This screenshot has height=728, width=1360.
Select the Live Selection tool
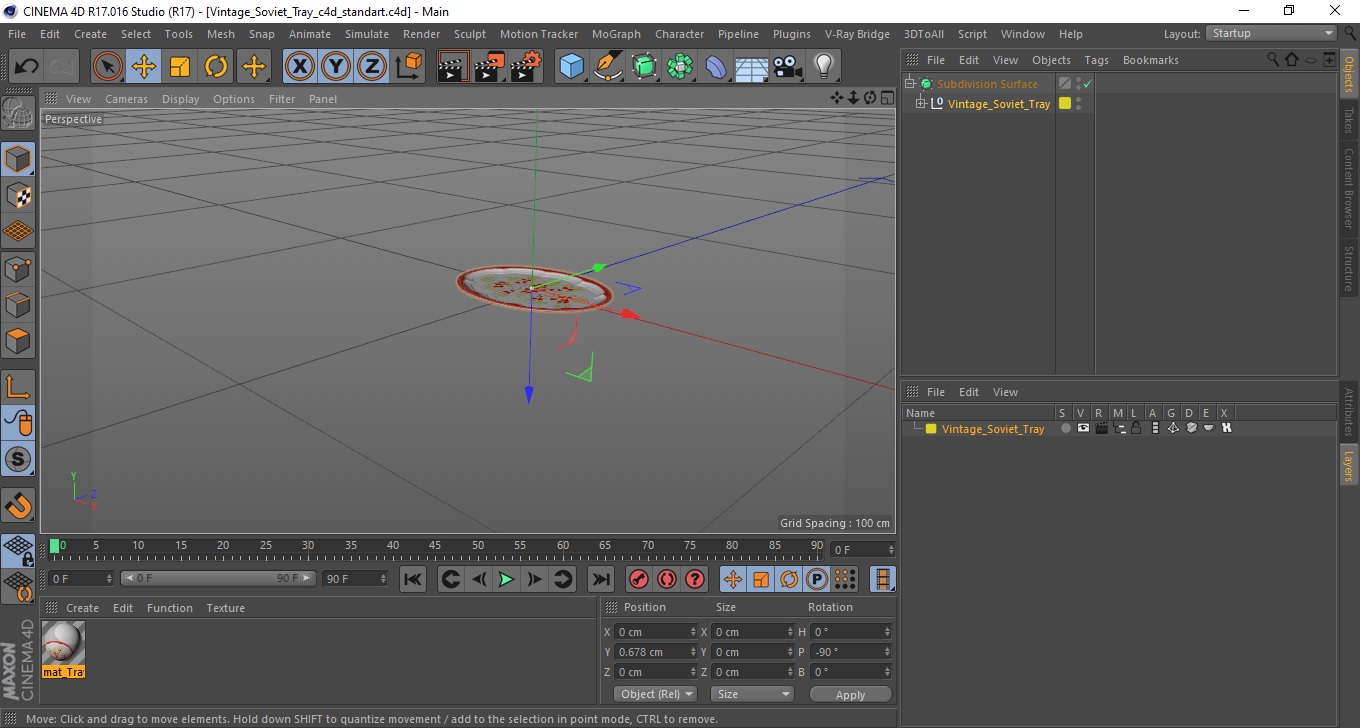coord(108,67)
